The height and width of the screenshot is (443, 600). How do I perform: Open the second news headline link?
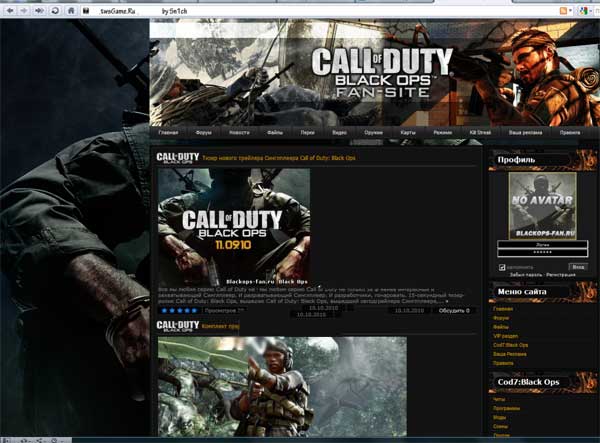(220, 326)
